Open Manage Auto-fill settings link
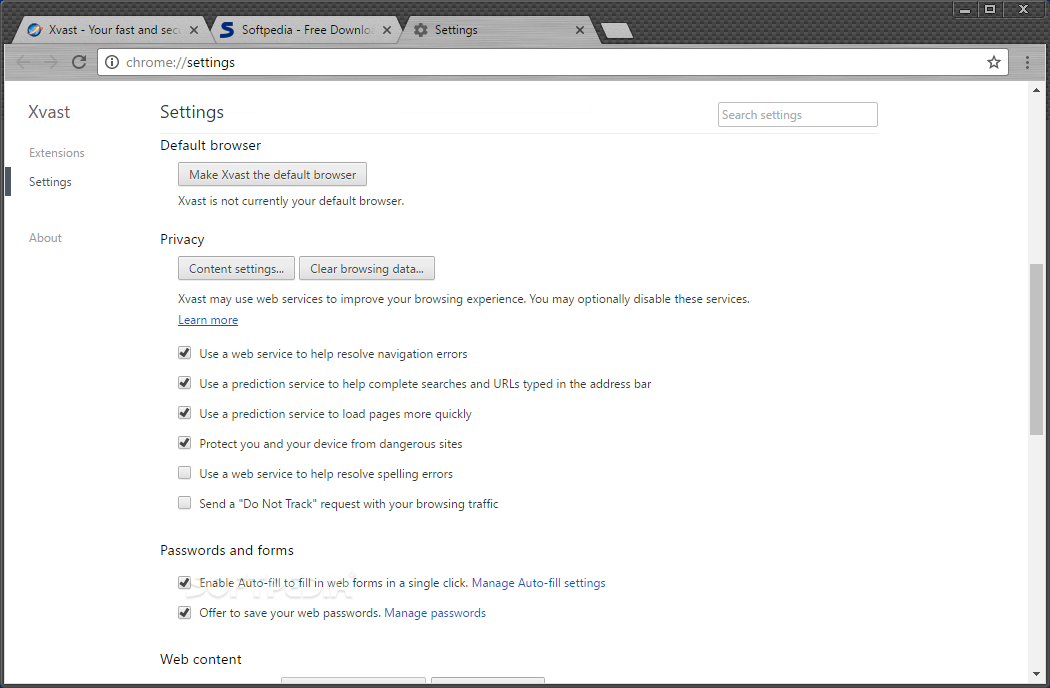1050x688 pixels. pos(538,583)
